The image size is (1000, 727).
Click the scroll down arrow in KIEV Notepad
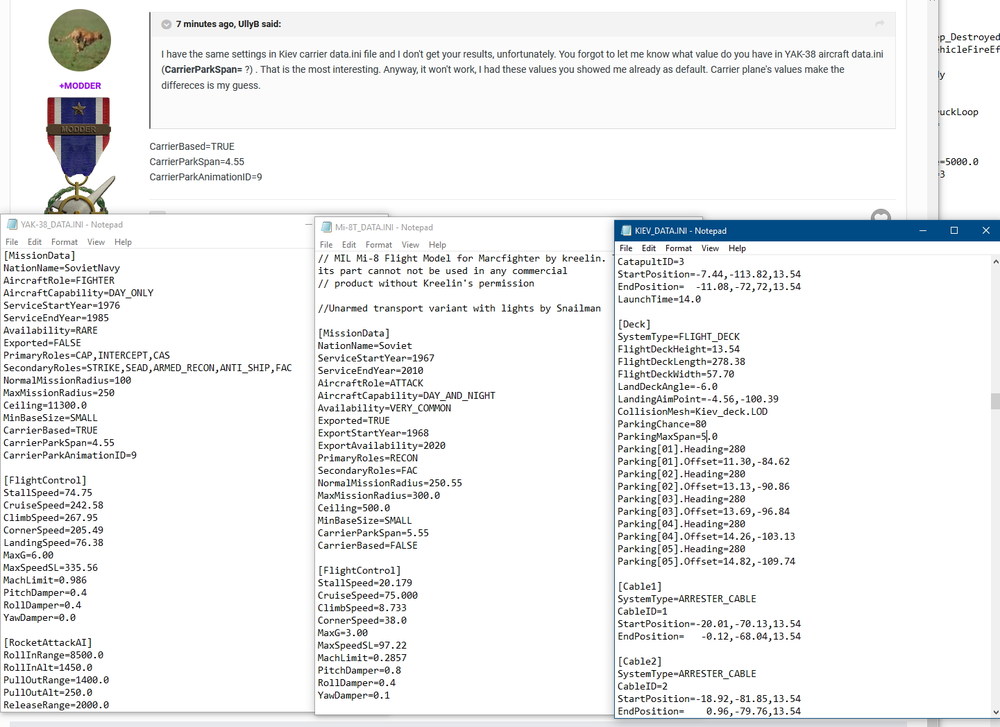click(x=995, y=712)
